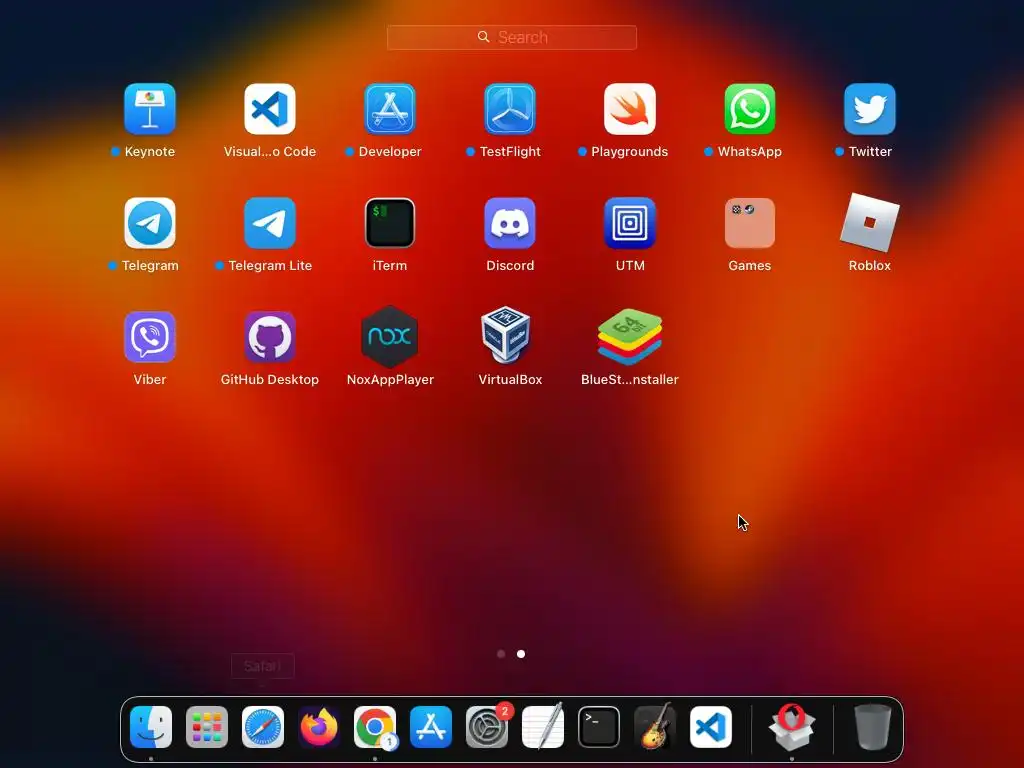Screen dimensions: 1024x768
Task: Click the "BlueSt...nstaller" label
Action: click(x=630, y=379)
